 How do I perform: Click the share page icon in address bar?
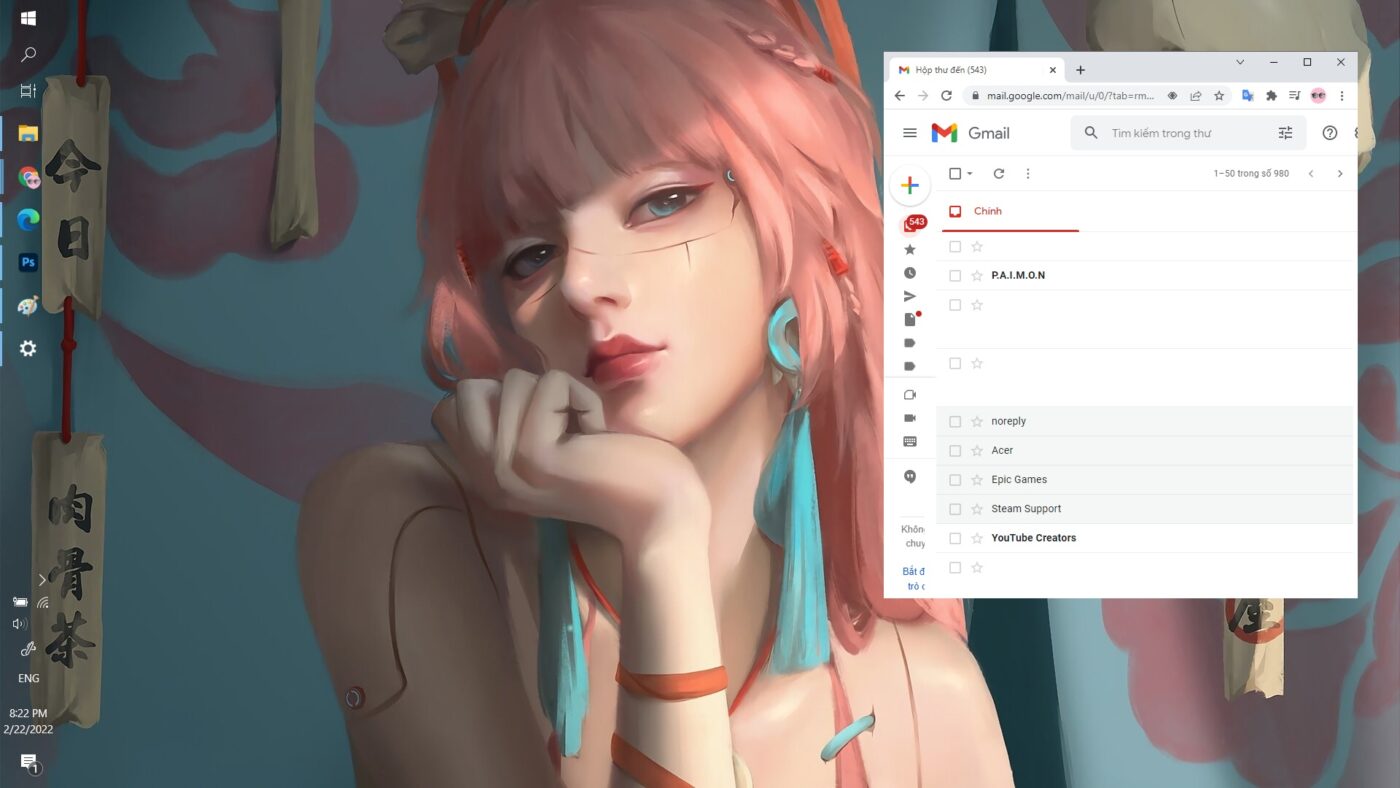coord(1196,96)
